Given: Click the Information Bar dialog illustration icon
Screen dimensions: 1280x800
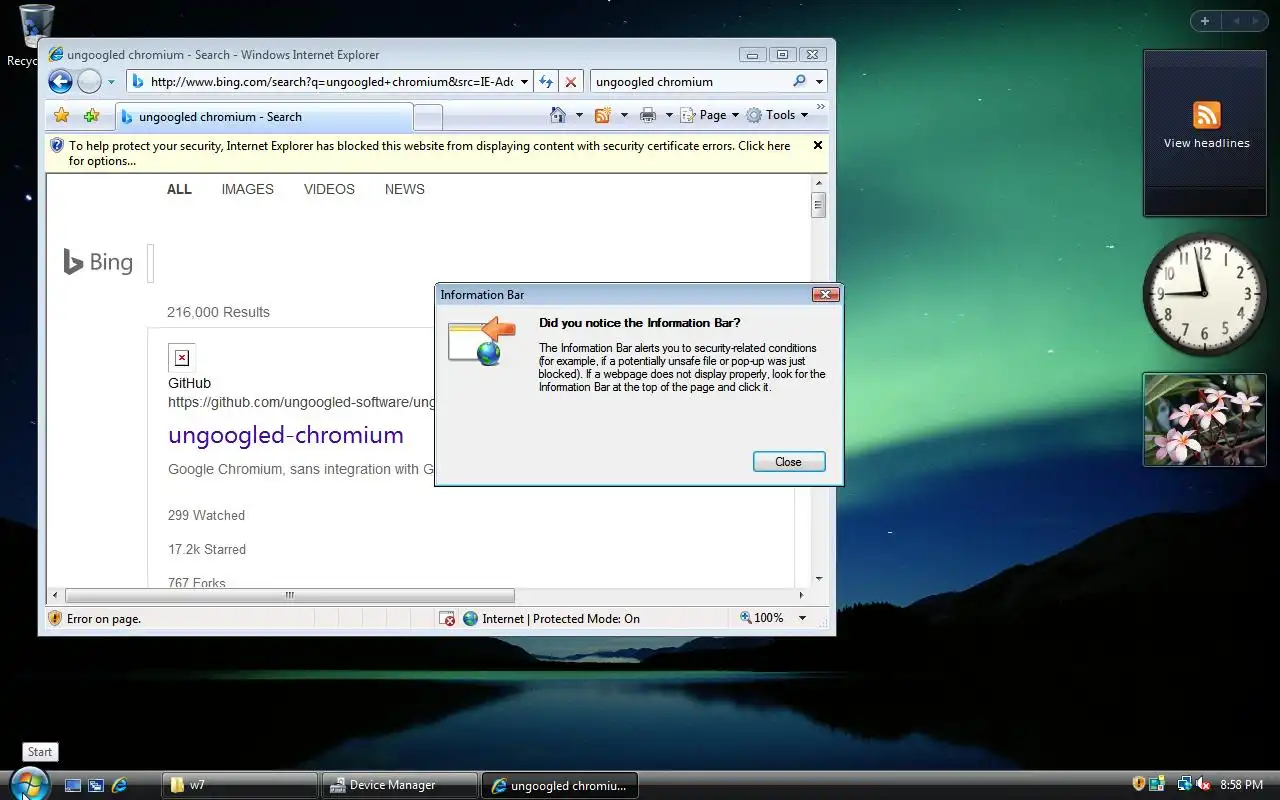Looking at the screenshot, I should tap(481, 341).
